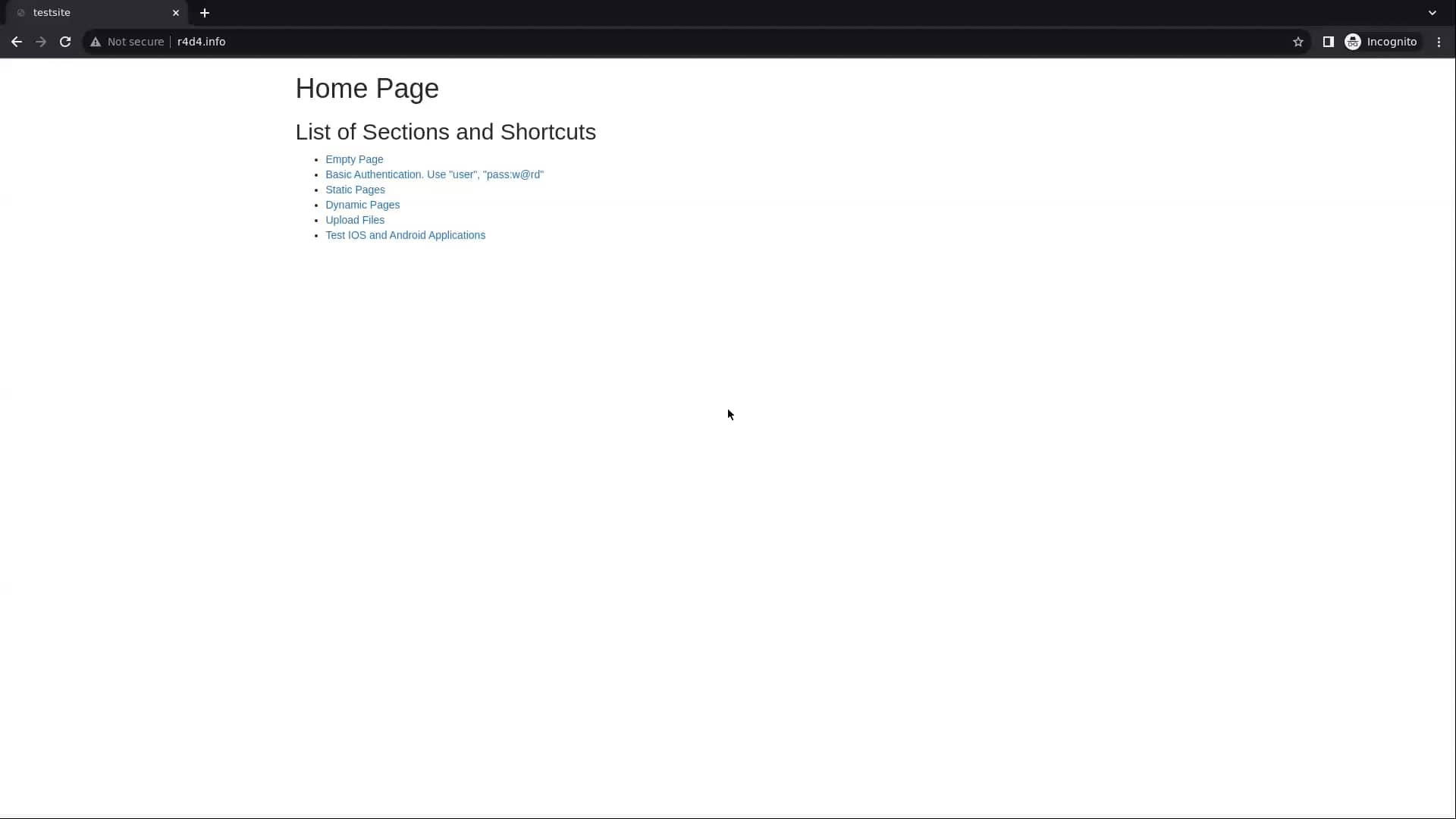Screen dimensions: 1456x819
Task: Click the reload page icon
Action: (65, 42)
